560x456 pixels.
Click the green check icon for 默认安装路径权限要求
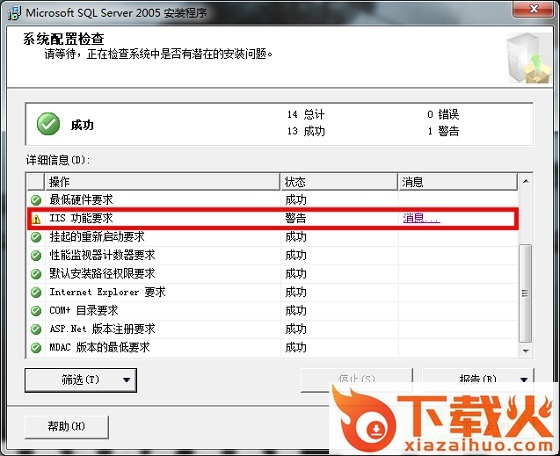tap(36, 274)
